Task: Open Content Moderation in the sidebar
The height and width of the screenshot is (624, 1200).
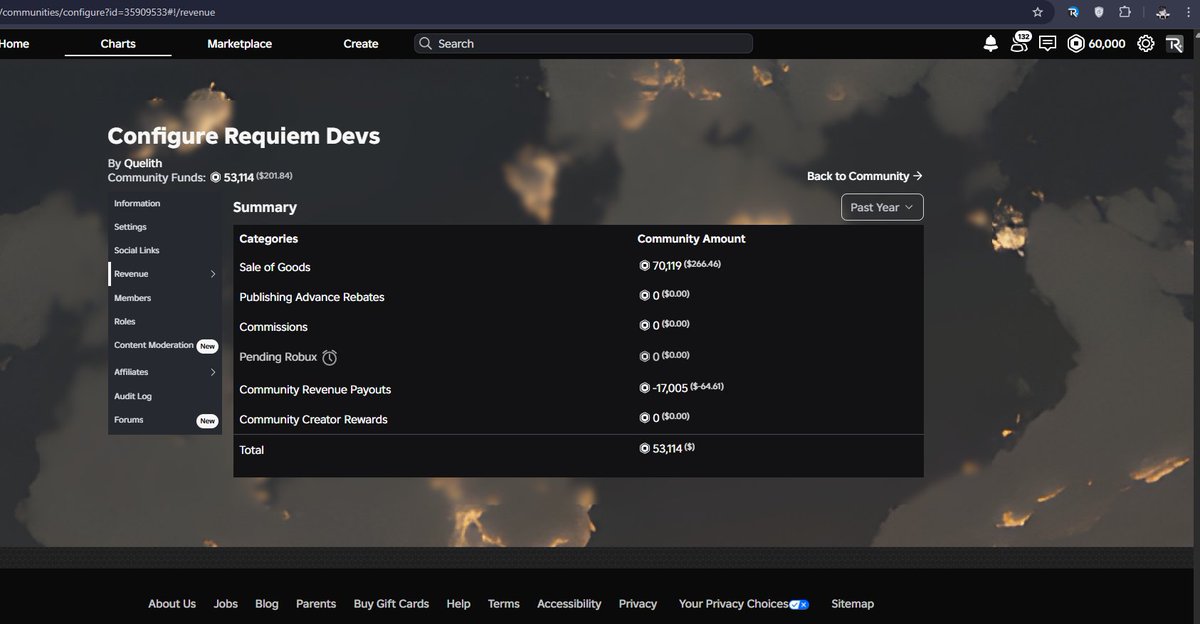Action: [x=154, y=345]
